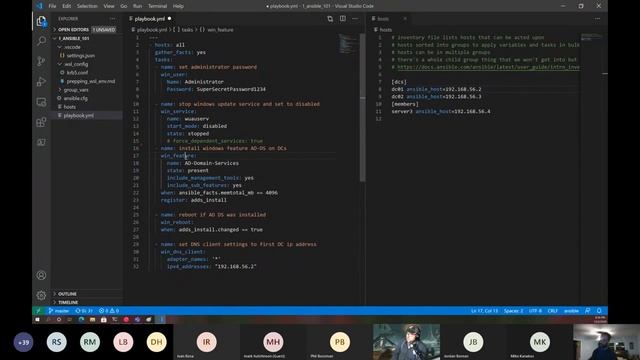The width and height of the screenshot is (640, 360).
Task: Open the Go menu
Action: (x=124, y=6)
